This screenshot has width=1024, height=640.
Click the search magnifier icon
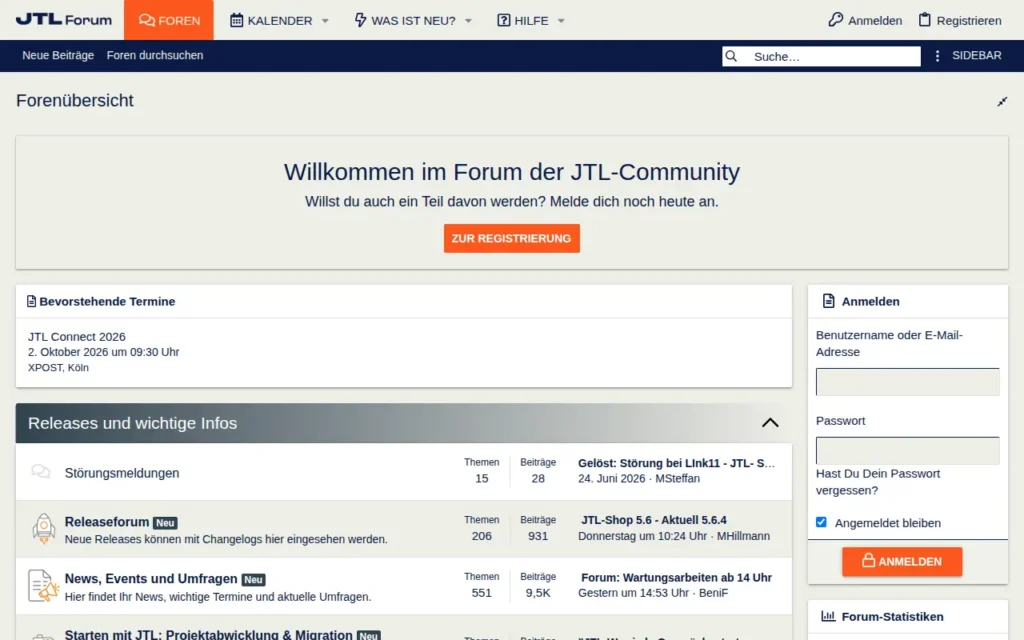coord(731,56)
